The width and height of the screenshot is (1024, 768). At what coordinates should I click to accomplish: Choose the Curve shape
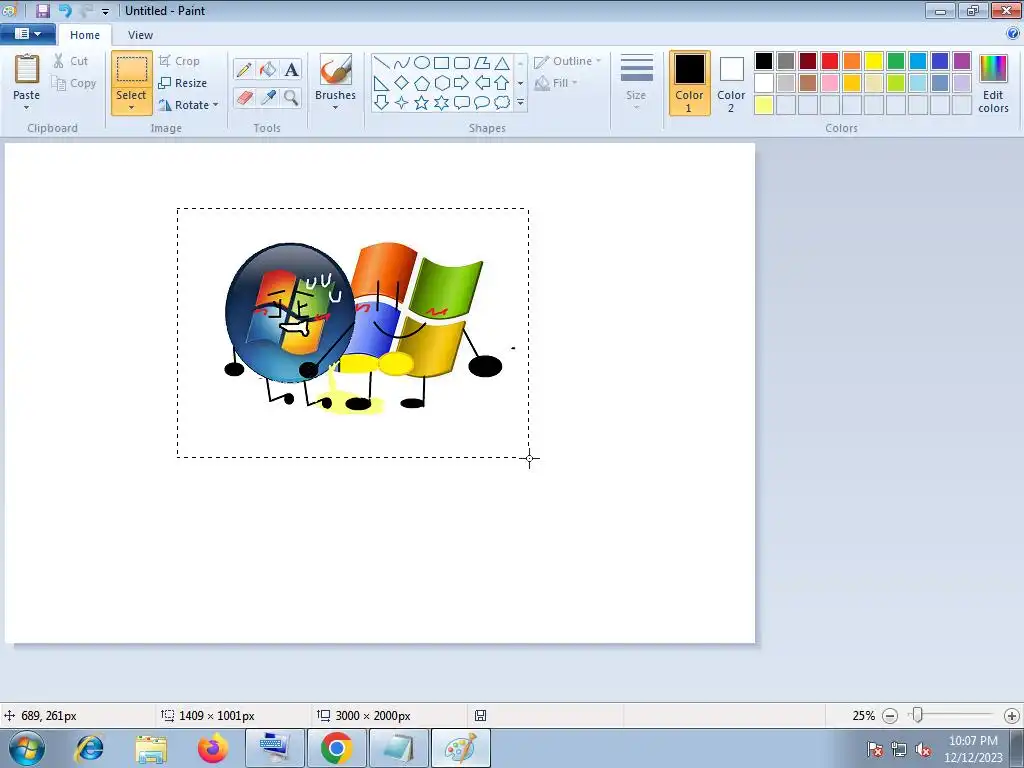click(x=402, y=63)
